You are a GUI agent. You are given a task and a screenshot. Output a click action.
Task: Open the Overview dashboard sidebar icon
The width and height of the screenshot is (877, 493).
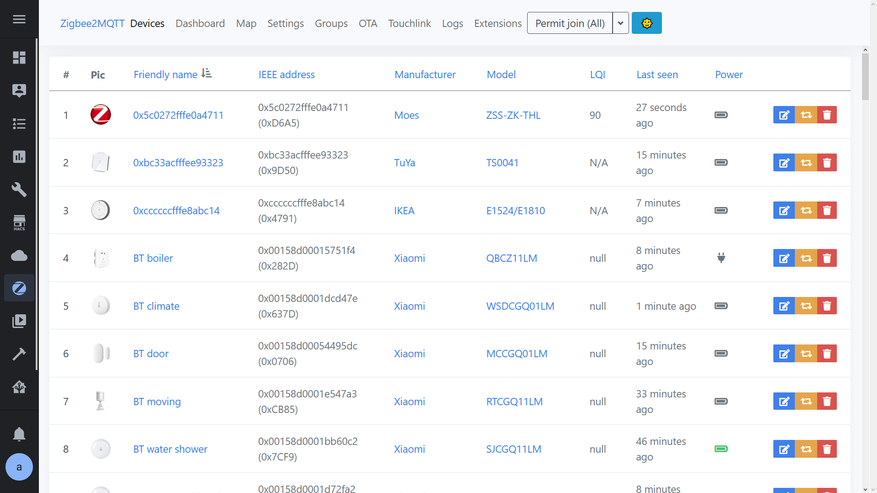pyautogui.click(x=19, y=58)
